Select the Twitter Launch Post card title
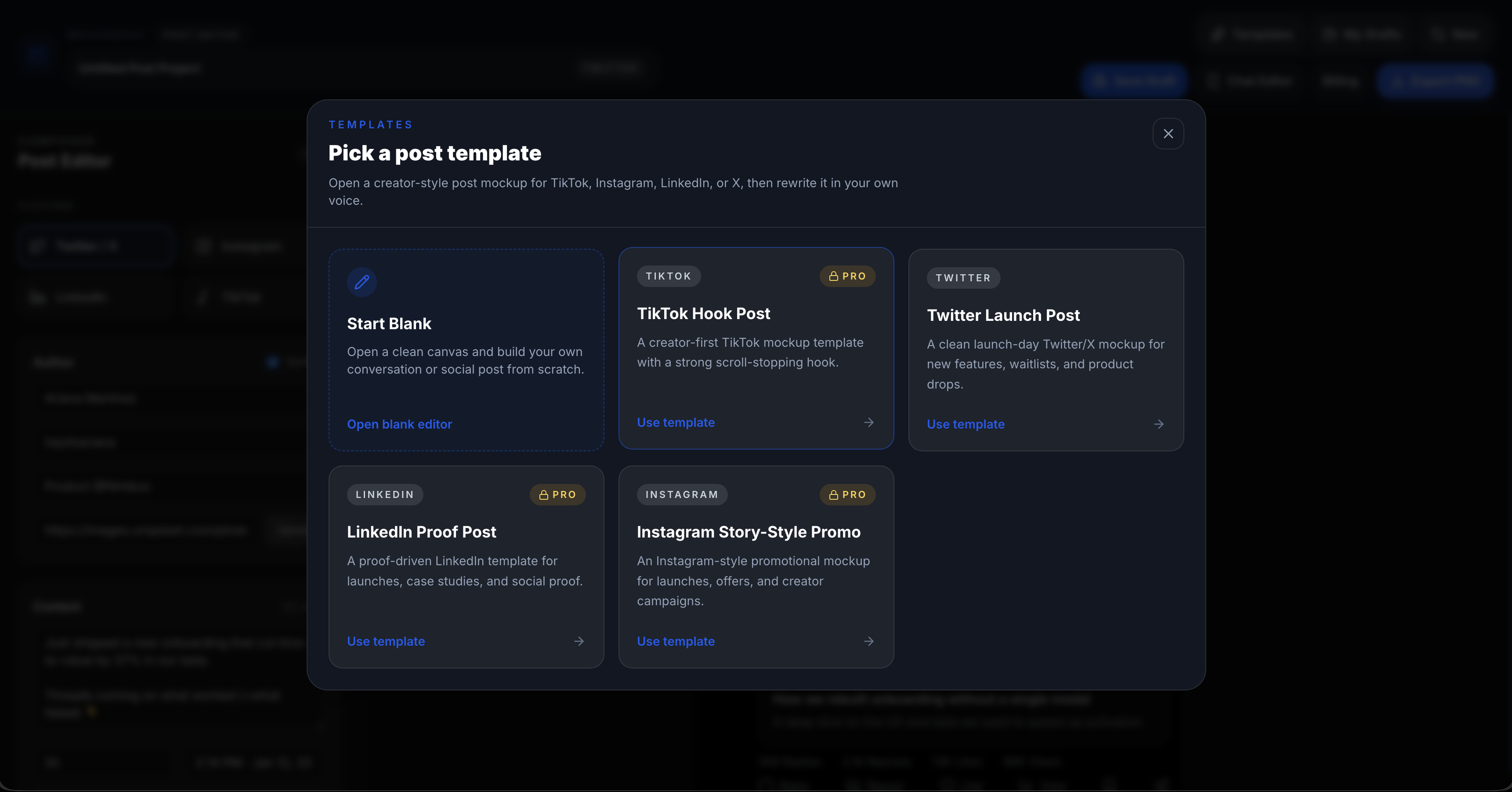Viewport: 1512px width, 792px height. [x=1003, y=315]
